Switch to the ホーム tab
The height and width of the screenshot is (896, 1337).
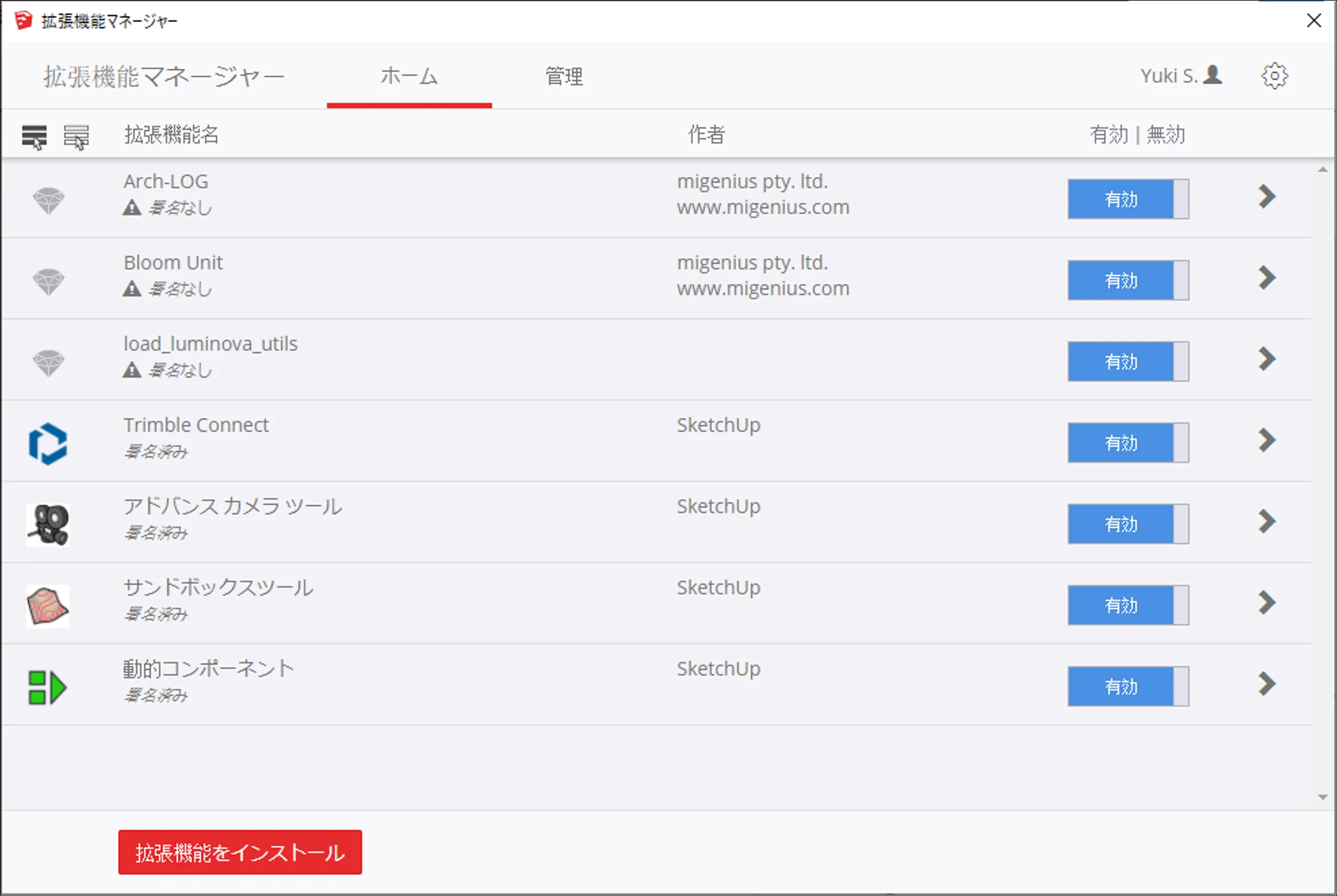pos(409,76)
